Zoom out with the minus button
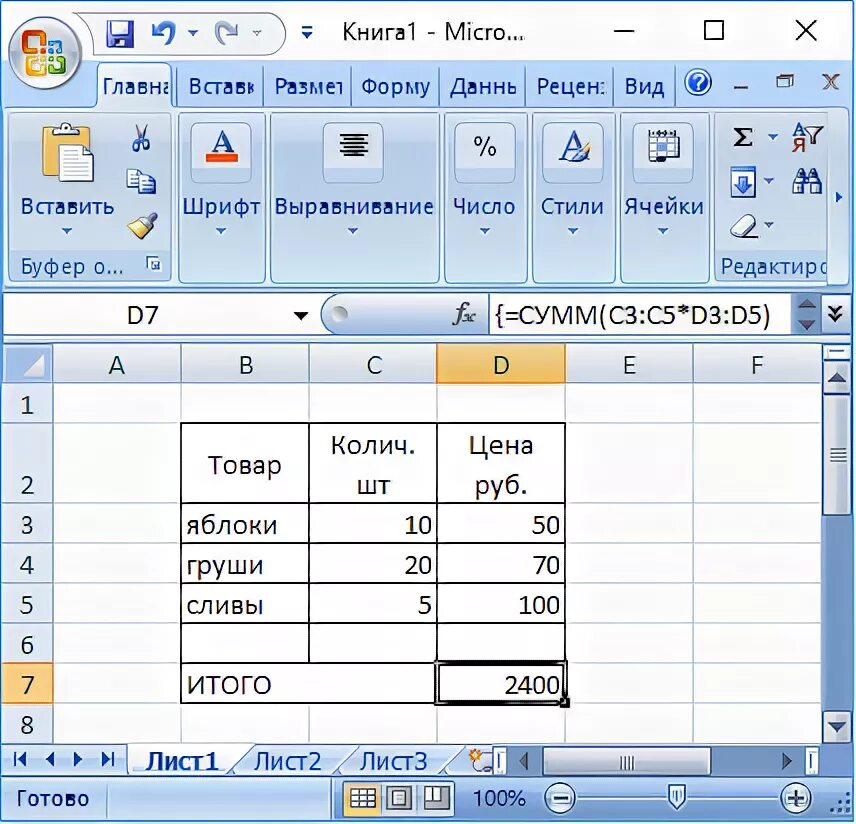 (561, 799)
